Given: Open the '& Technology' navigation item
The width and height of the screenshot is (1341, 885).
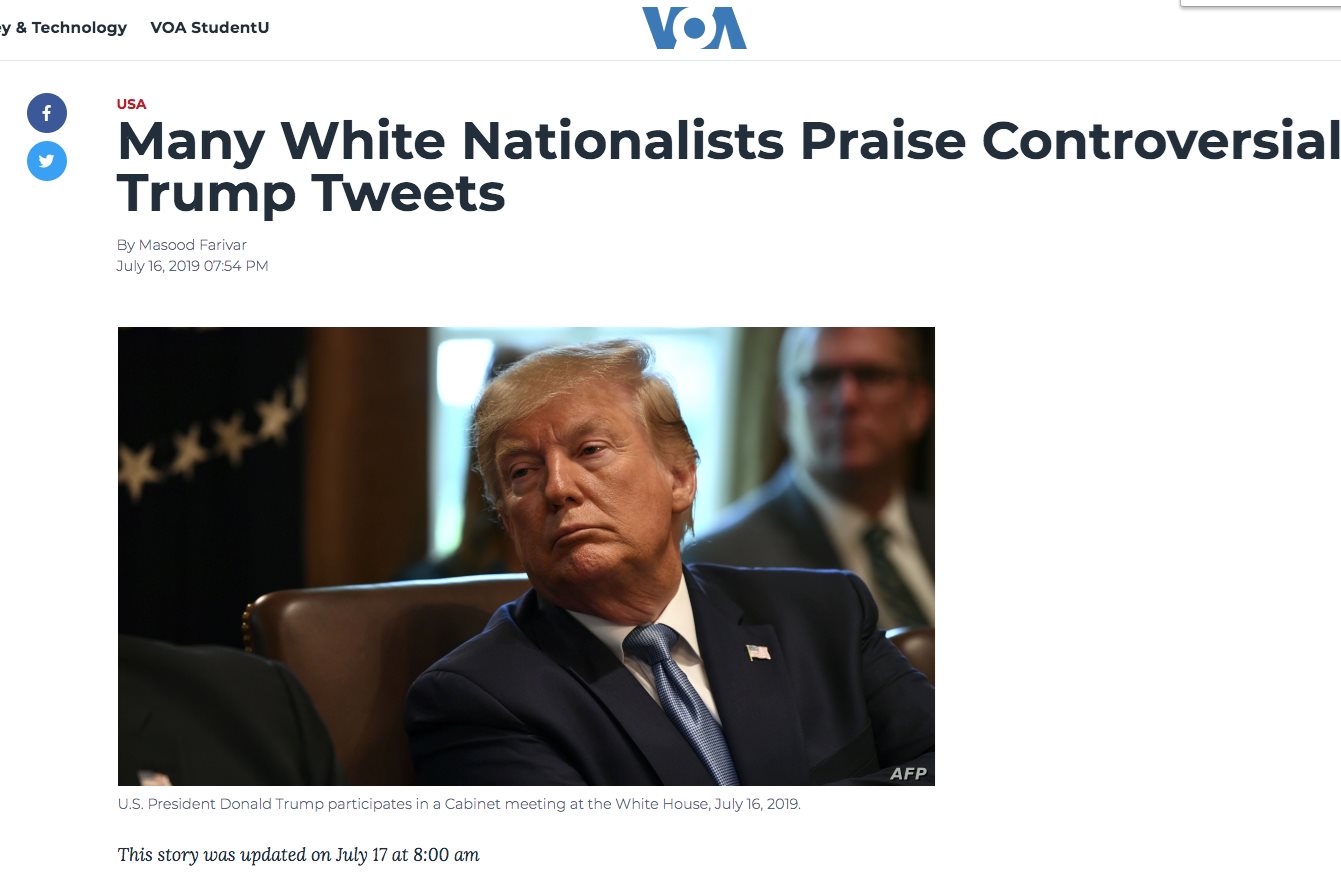Looking at the screenshot, I should [x=64, y=27].
